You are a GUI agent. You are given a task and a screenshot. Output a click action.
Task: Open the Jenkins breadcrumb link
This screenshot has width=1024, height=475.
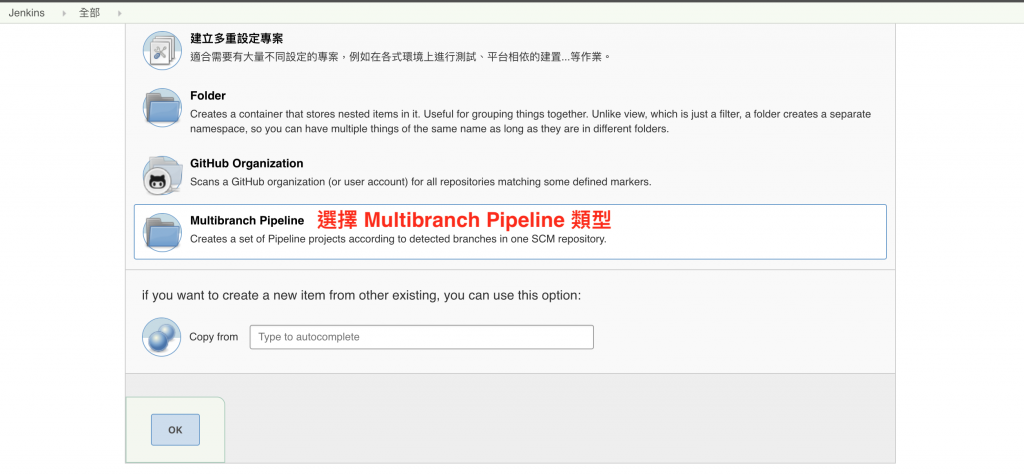pyautogui.click(x=27, y=13)
